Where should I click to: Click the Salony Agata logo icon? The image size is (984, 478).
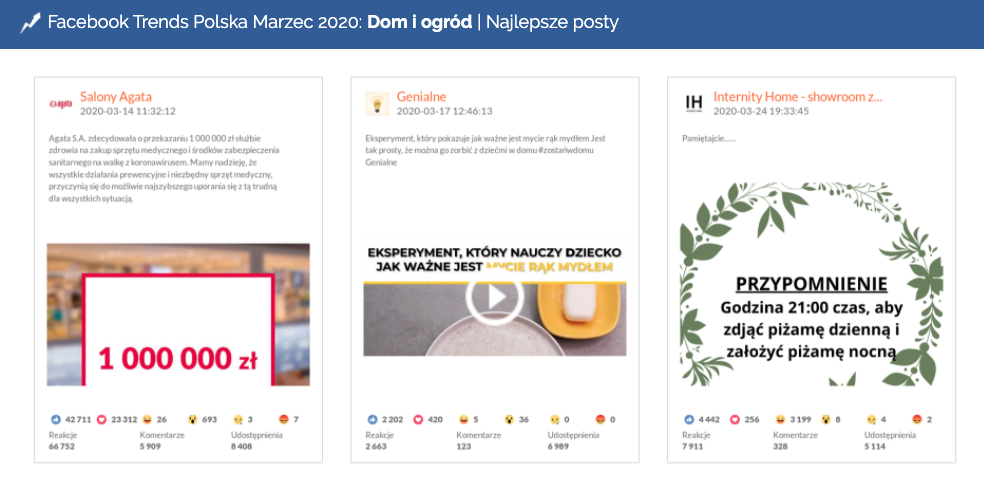[60, 103]
